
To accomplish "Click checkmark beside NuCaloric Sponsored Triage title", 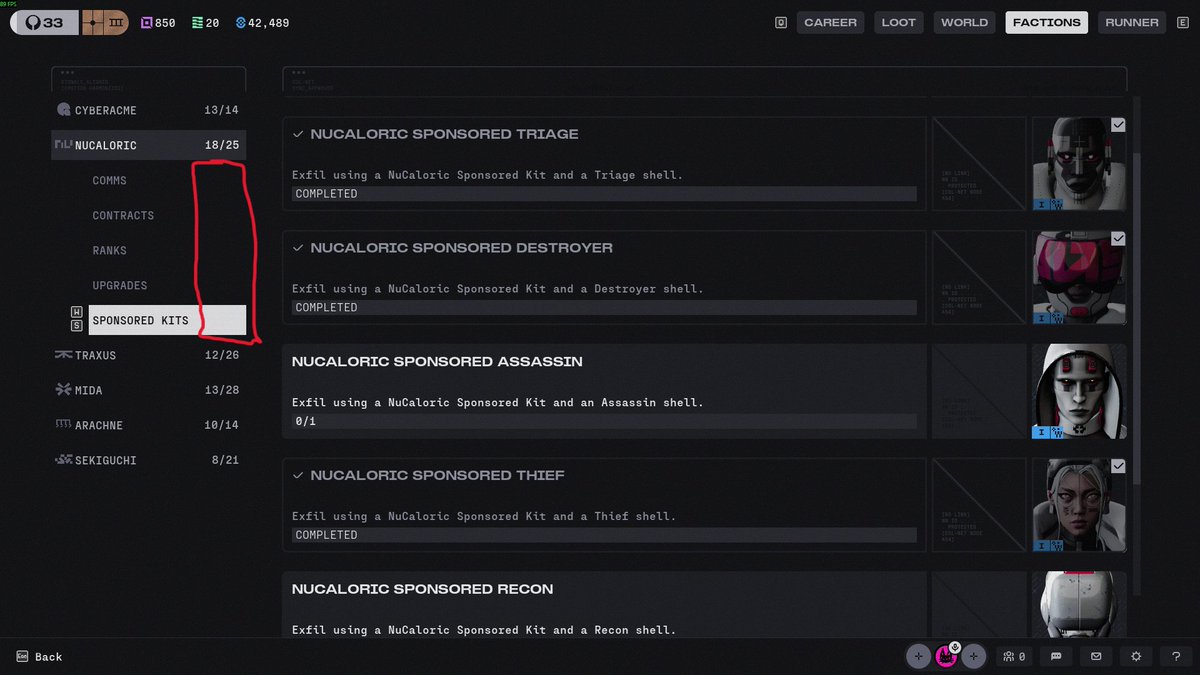I will tap(298, 134).
